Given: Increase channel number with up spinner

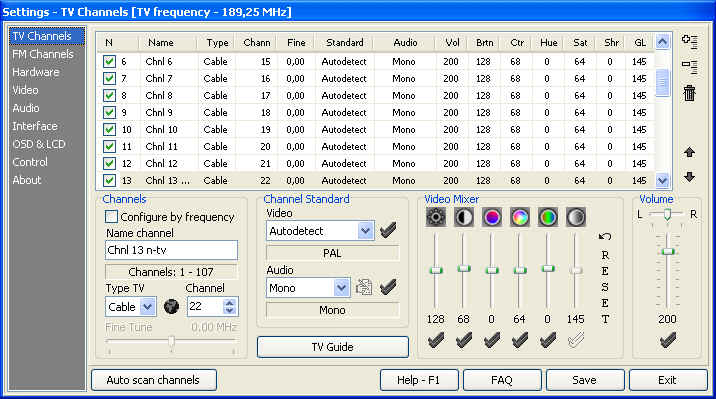Looking at the screenshot, I should (230, 303).
